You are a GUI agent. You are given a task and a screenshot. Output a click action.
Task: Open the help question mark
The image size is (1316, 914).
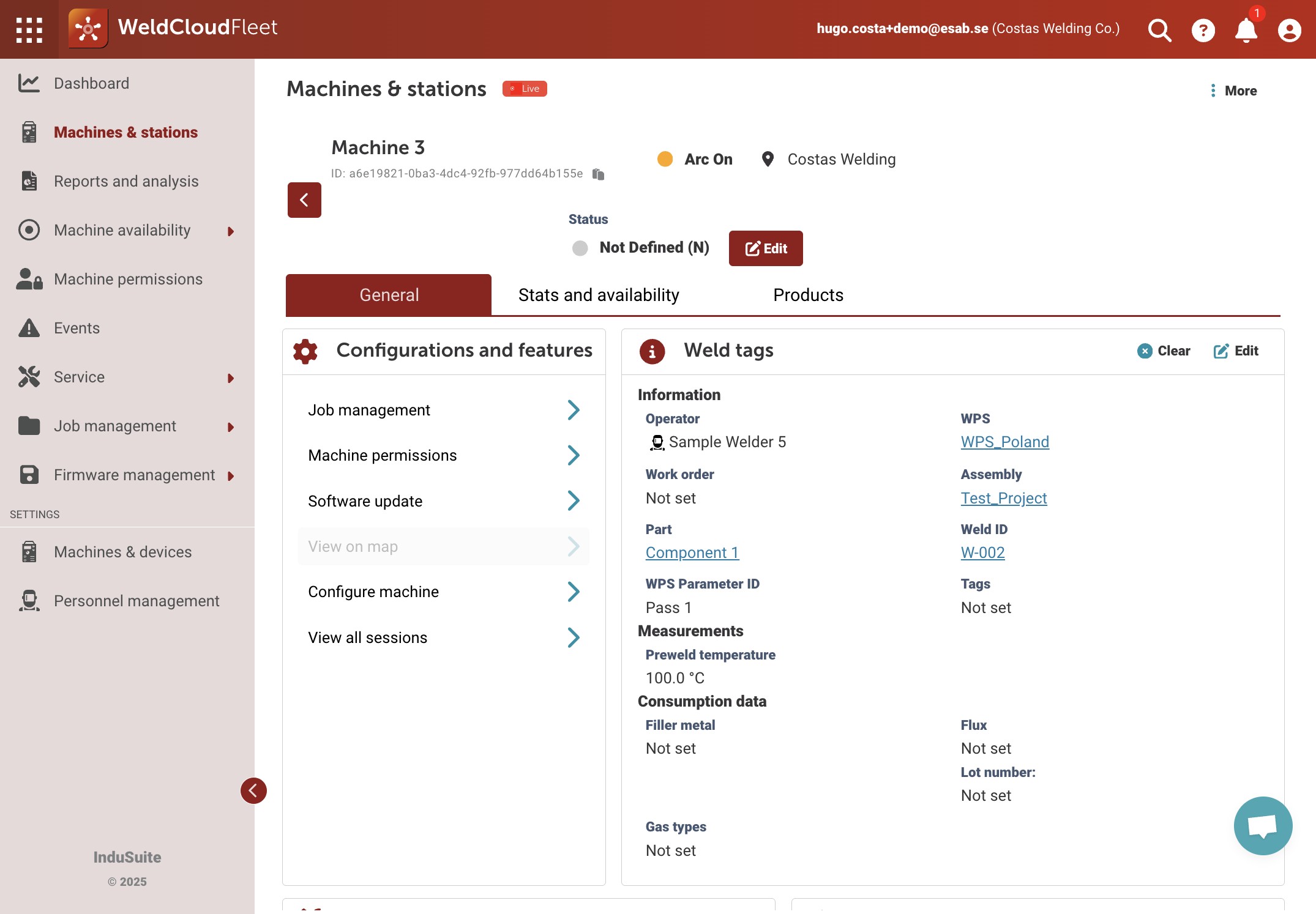[x=1203, y=30]
